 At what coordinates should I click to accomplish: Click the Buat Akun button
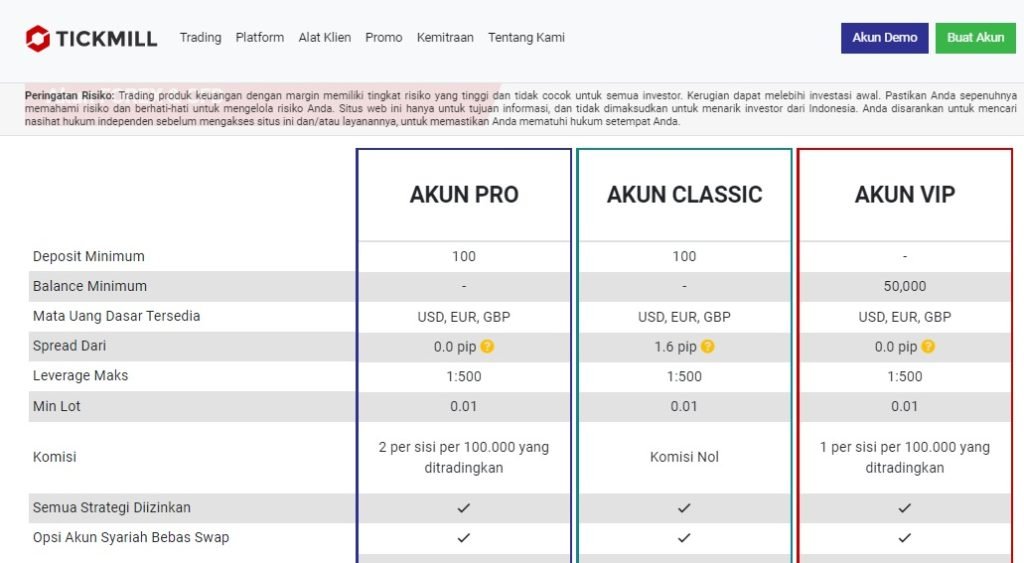point(976,38)
